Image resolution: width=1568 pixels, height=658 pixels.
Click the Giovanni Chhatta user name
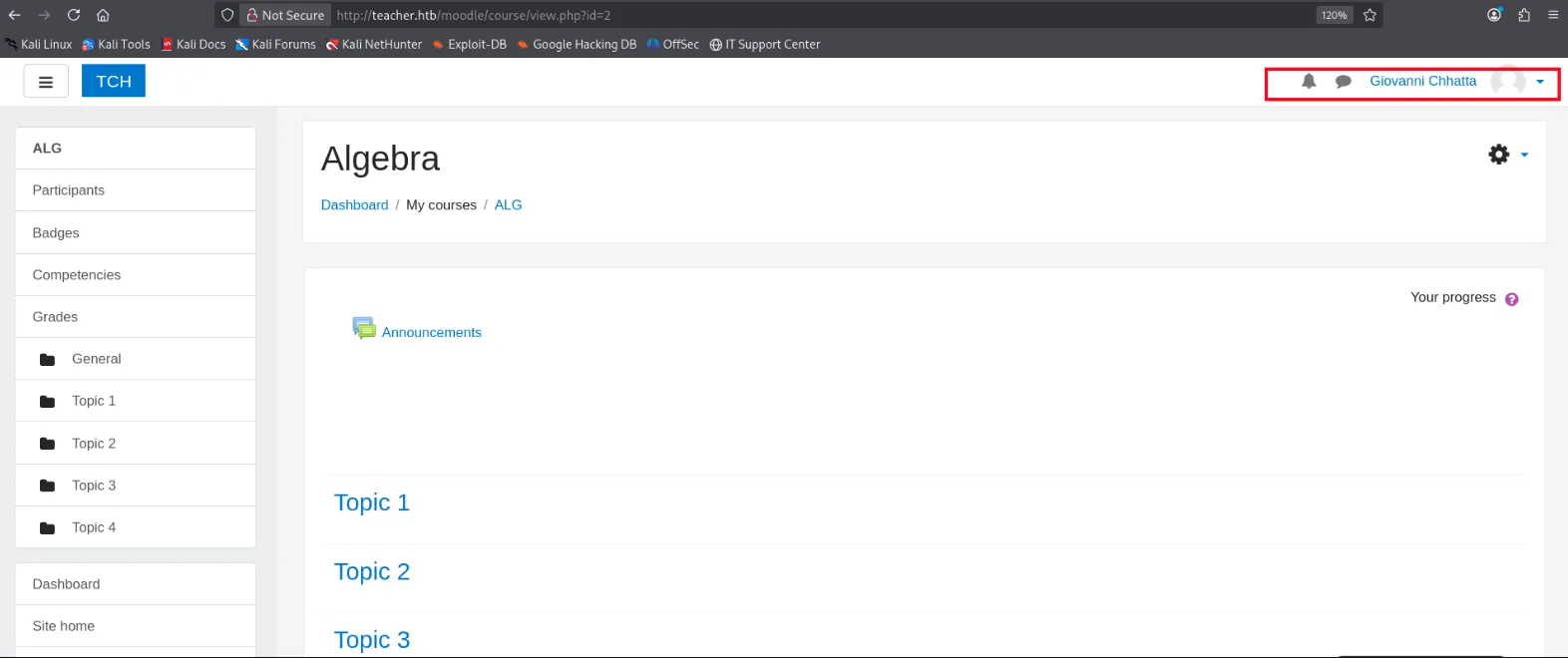[1423, 82]
